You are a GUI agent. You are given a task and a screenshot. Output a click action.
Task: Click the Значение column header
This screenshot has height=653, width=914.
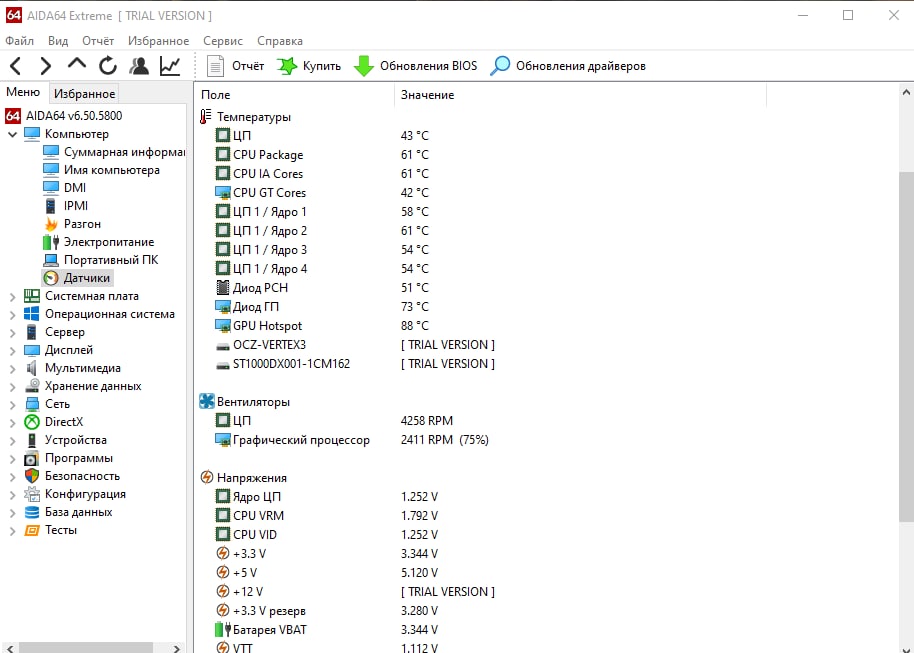tap(581, 94)
